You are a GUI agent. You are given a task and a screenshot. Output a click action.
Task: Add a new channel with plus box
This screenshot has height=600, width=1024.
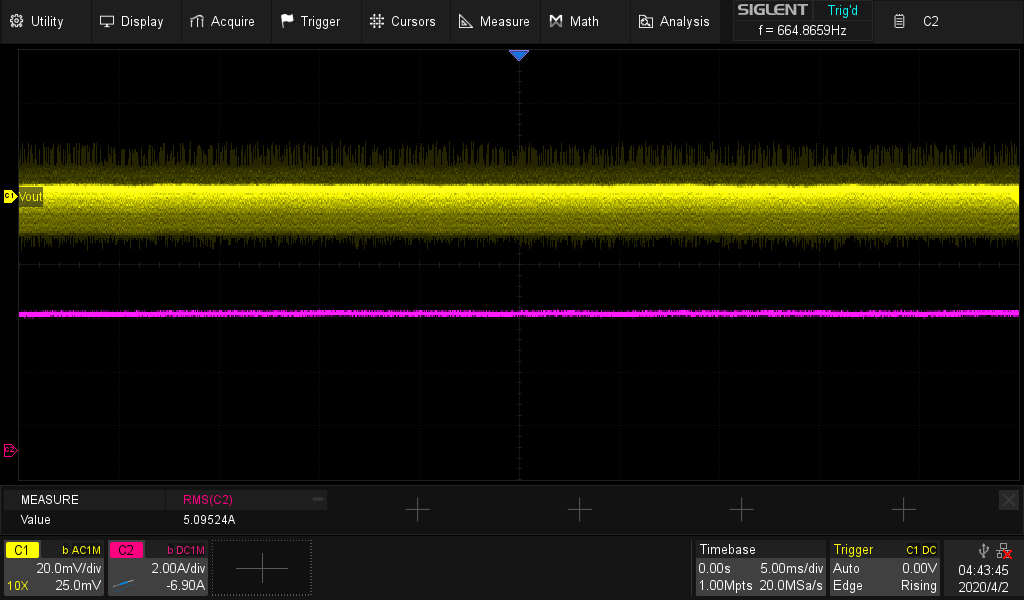(x=262, y=568)
